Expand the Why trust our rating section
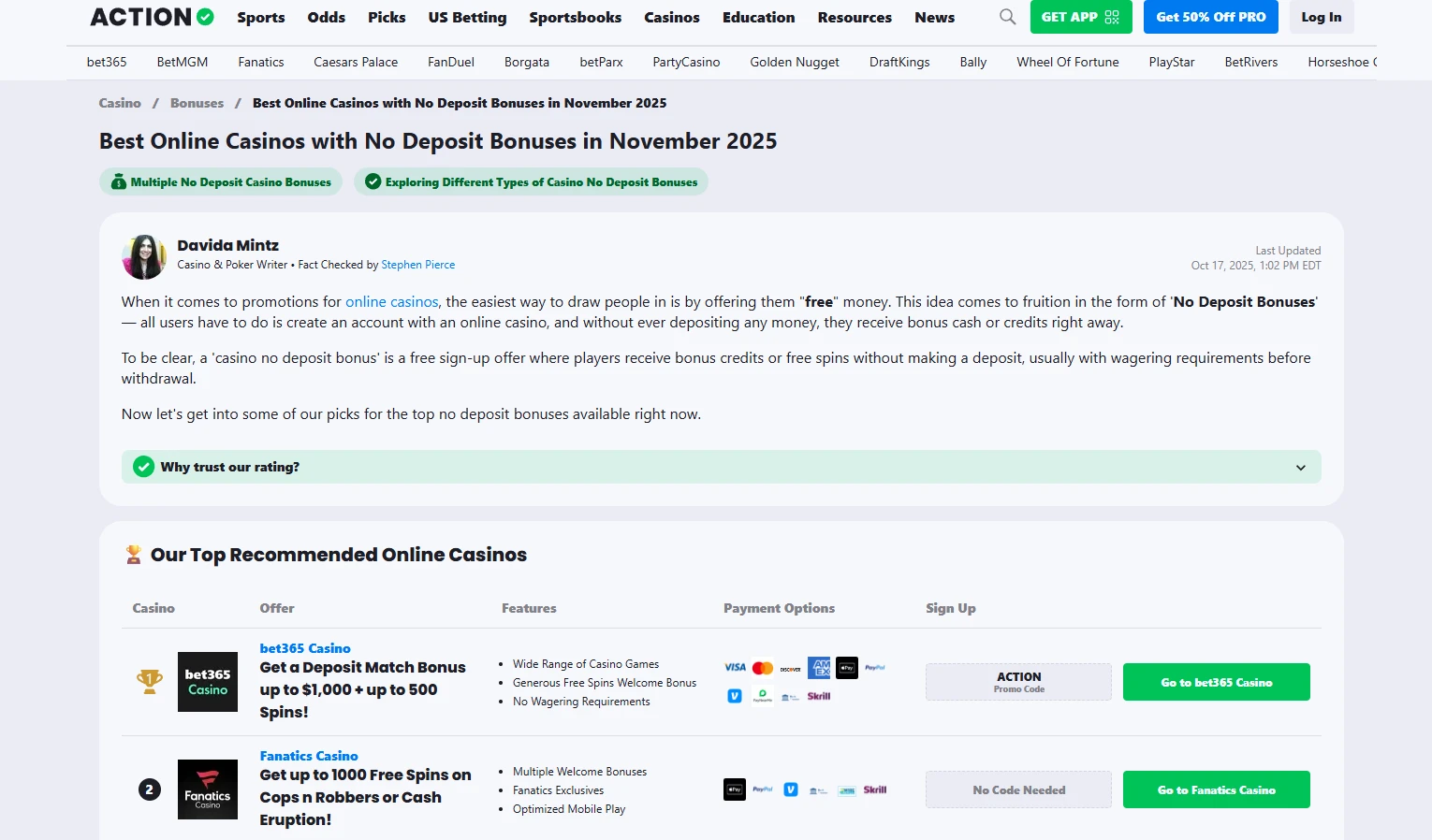 pyautogui.click(x=1300, y=467)
